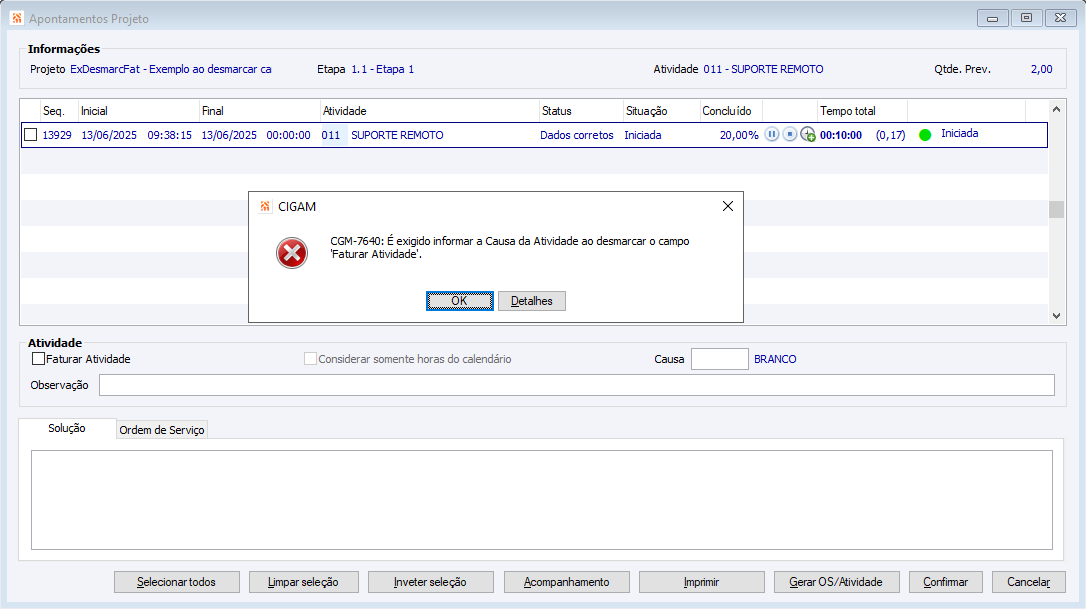The height and width of the screenshot is (609, 1086).
Task: Click the Final column header
Action: point(259,111)
